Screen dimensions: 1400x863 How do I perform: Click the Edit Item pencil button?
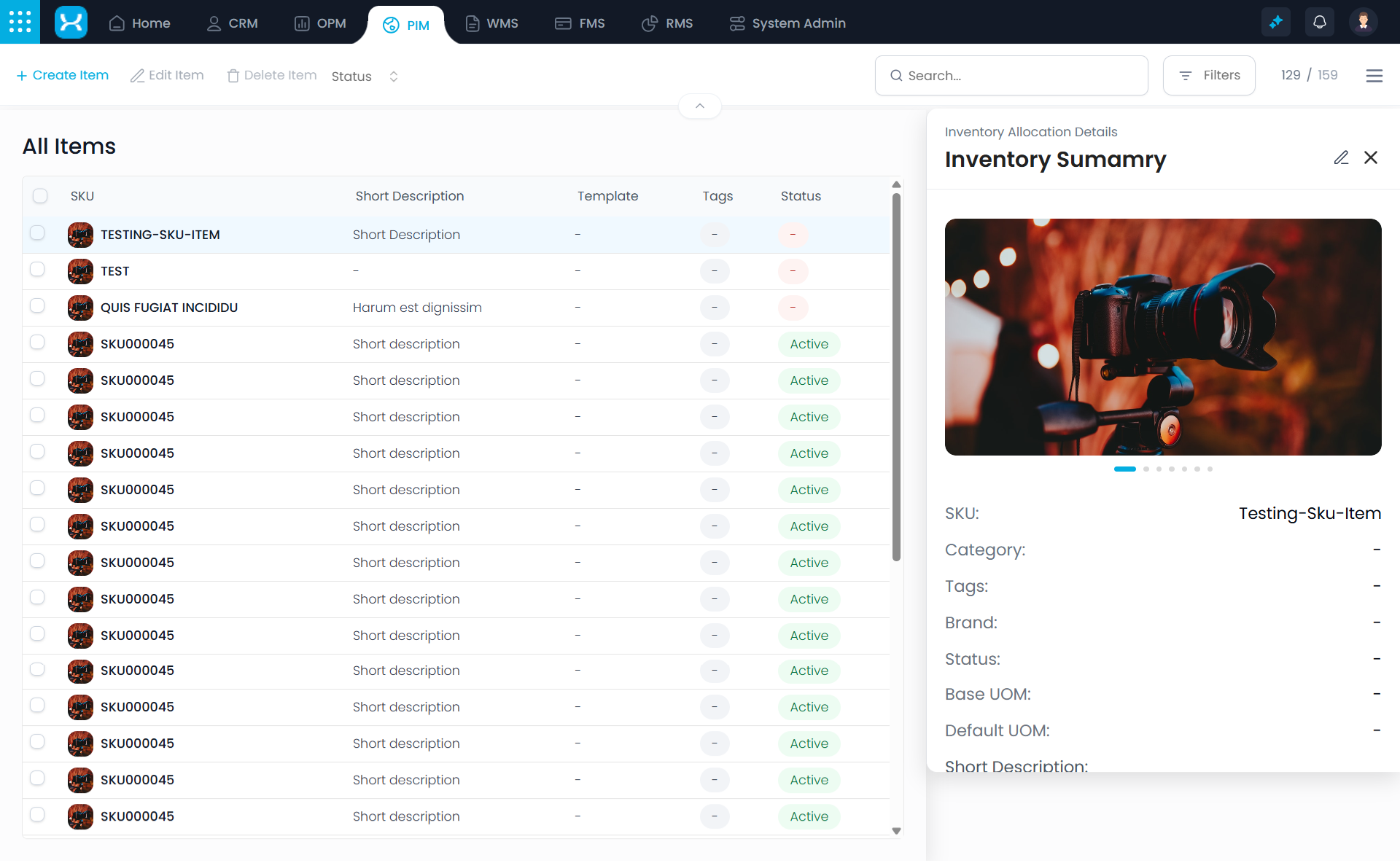click(167, 75)
